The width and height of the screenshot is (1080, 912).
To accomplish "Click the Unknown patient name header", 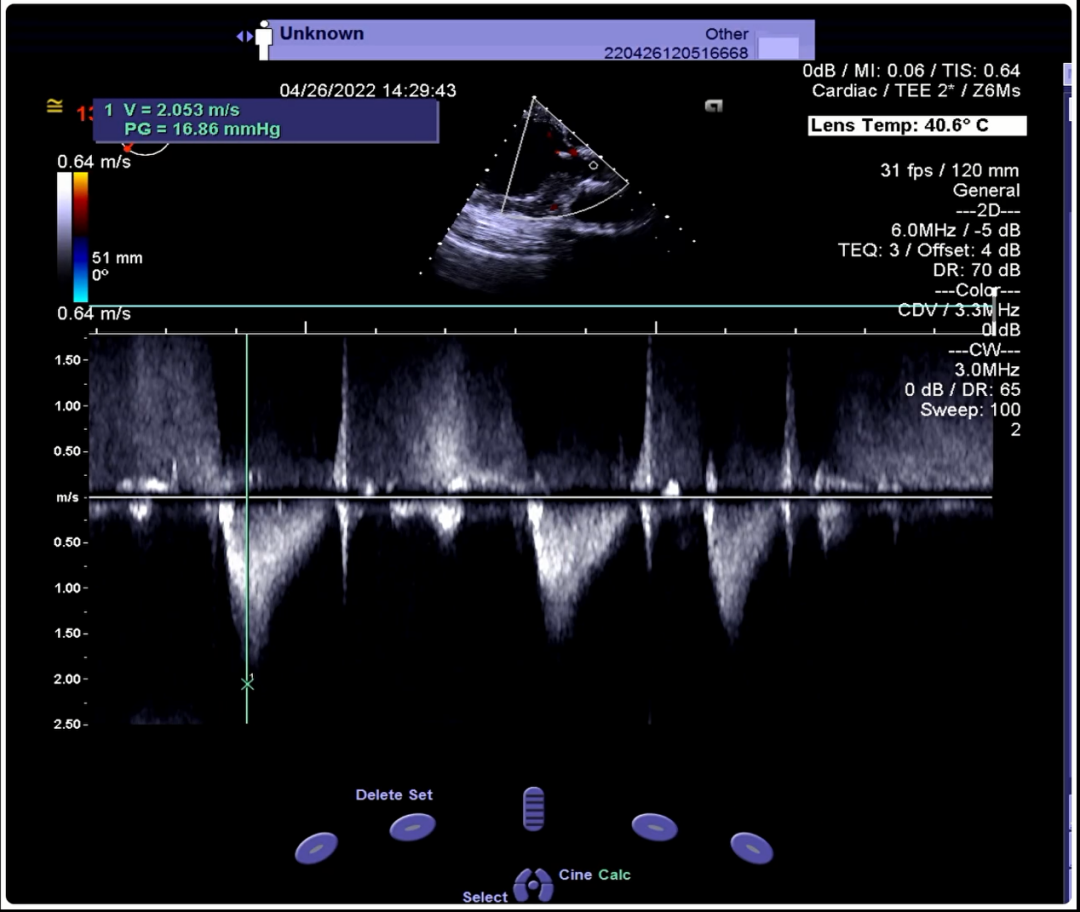I will click(x=322, y=33).
